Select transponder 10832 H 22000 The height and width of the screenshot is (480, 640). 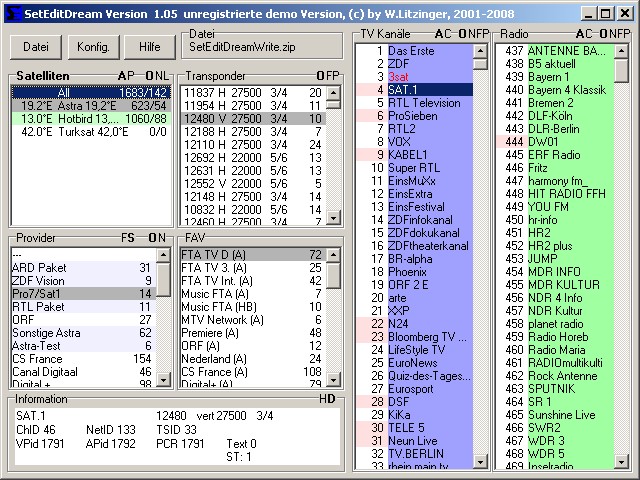(253, 210)
